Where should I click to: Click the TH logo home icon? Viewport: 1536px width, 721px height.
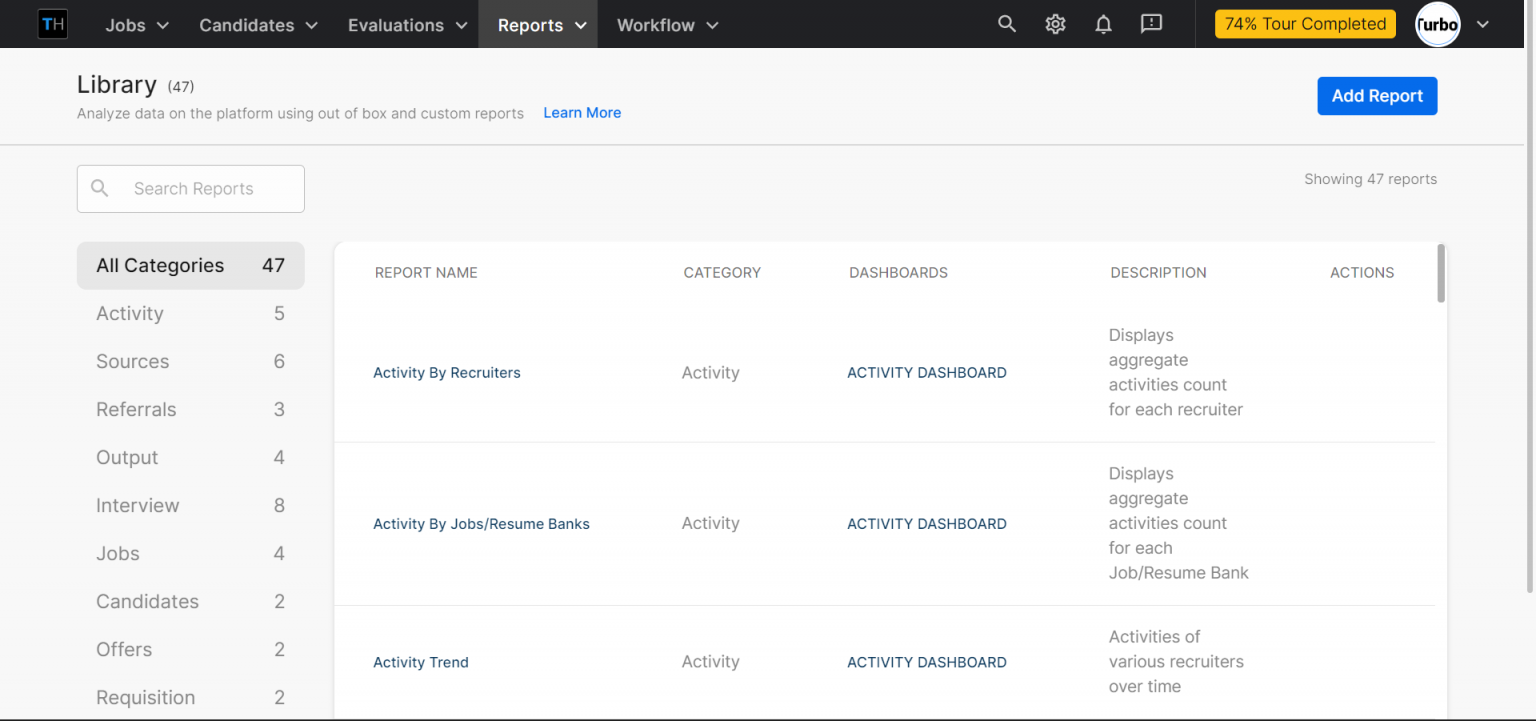tap(52, 25)
